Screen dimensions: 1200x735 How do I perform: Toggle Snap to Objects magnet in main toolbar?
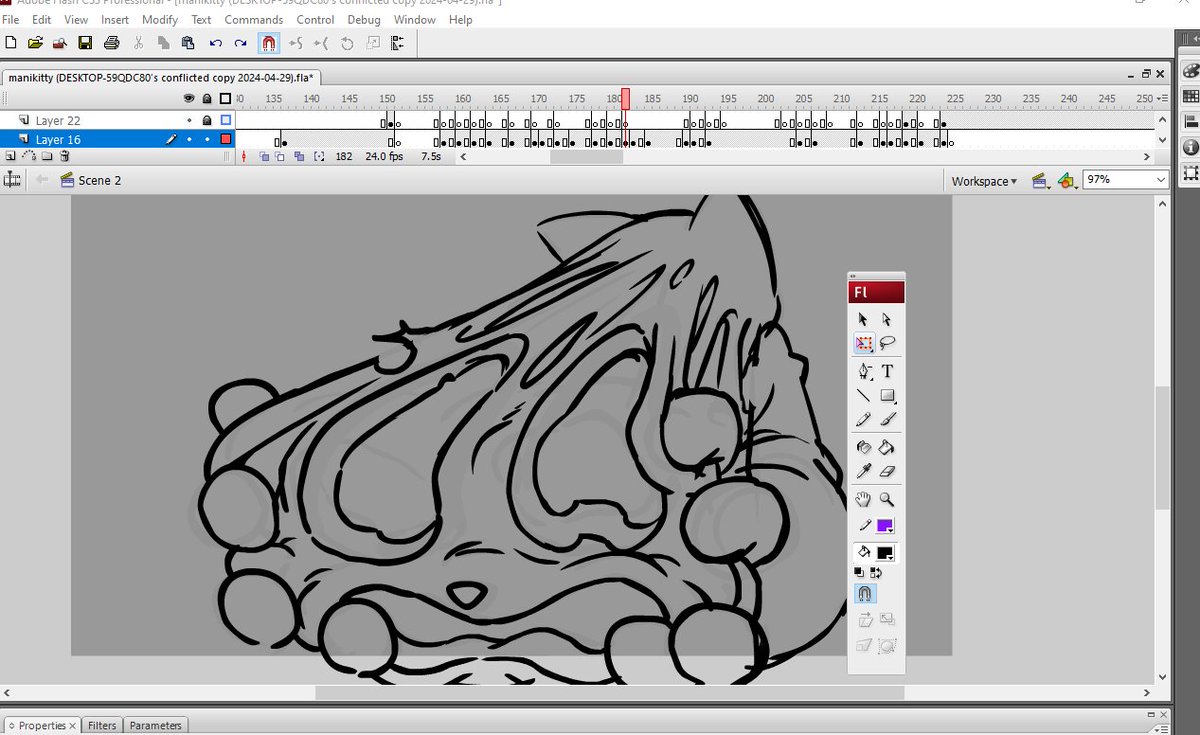(x=268, y=43)
